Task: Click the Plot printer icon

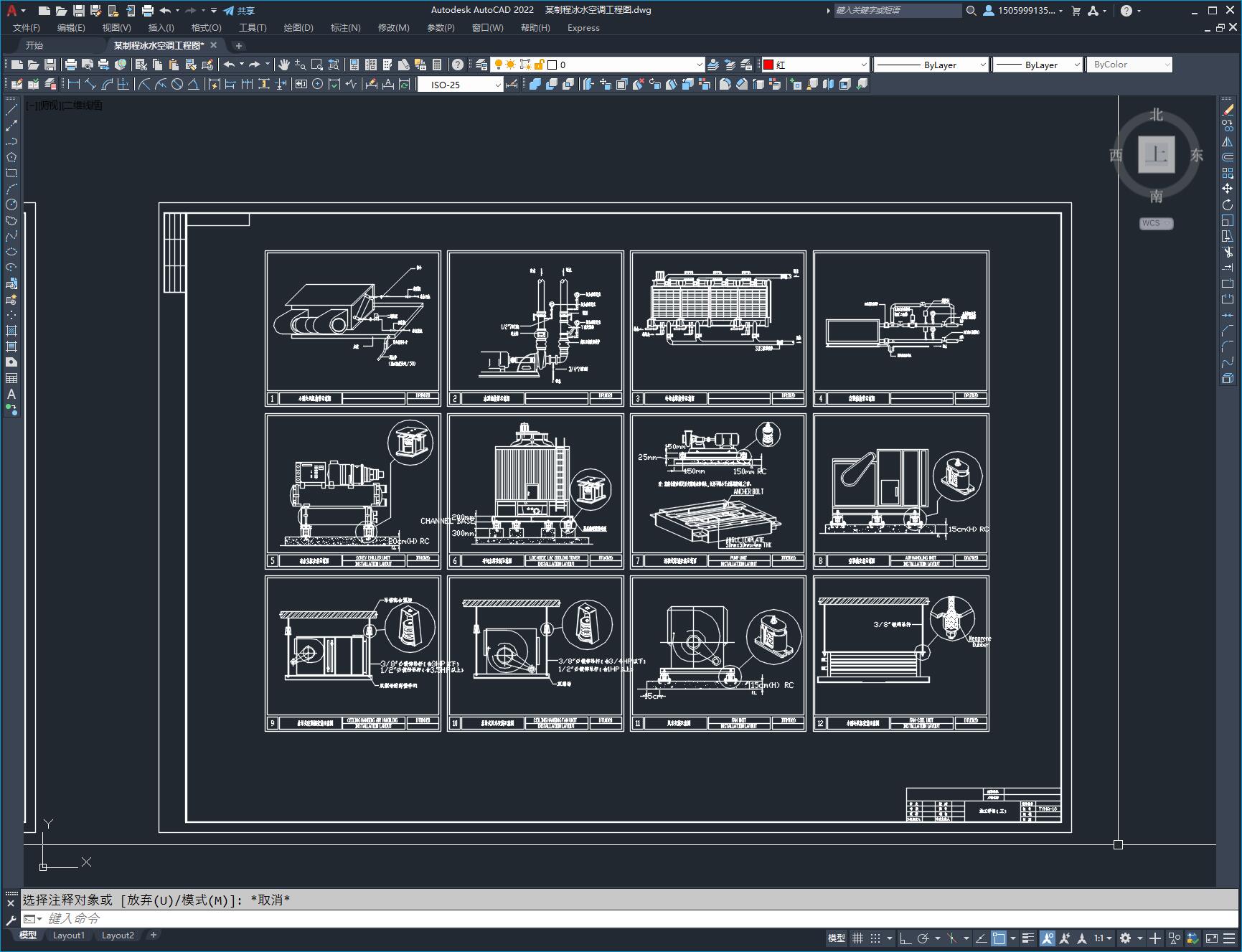Action: click(x=71, y=65)
